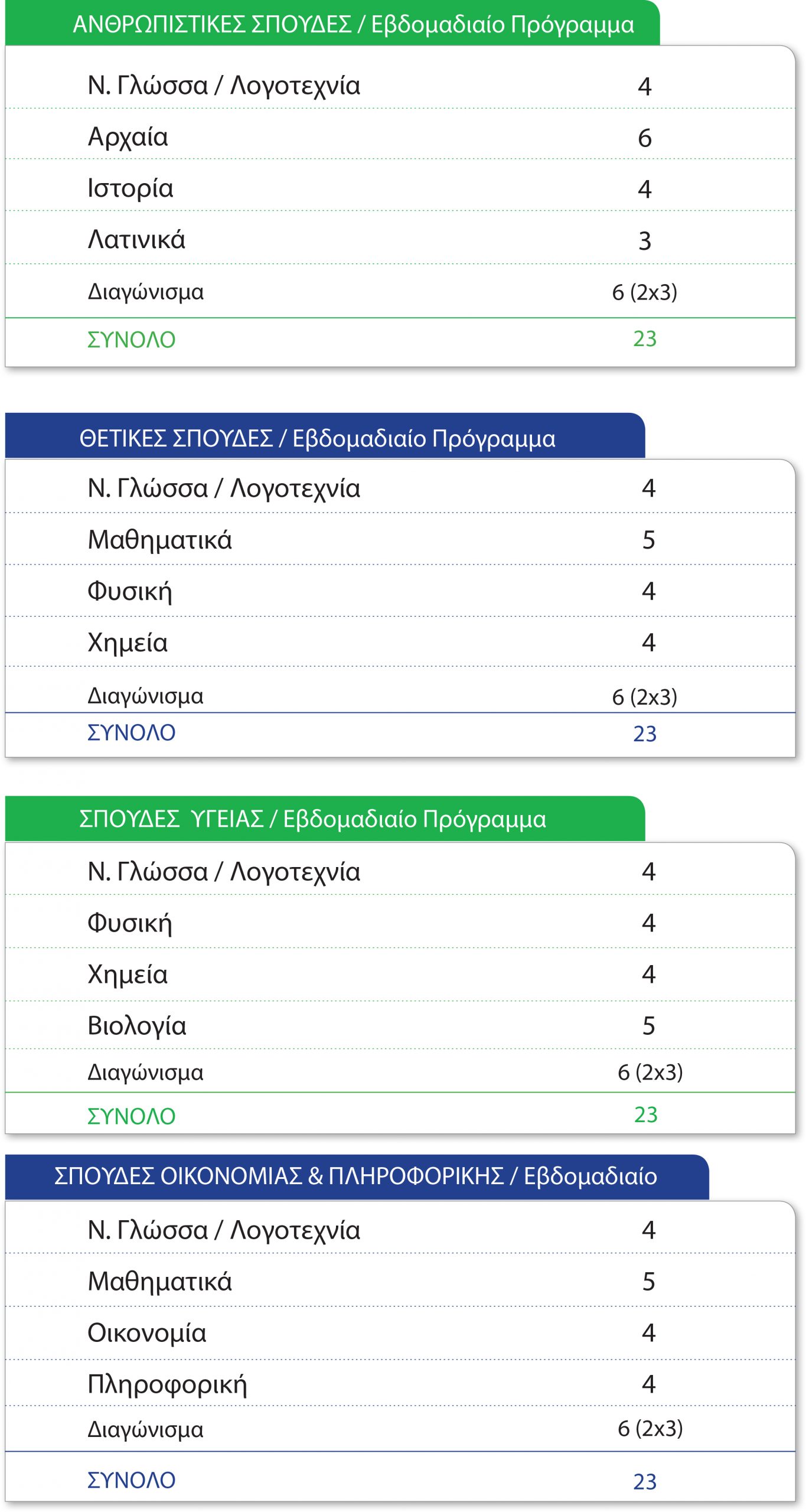
Task: Select the Βιολογία subject row
Action: pyautogui.click(x=400, y=1025)
